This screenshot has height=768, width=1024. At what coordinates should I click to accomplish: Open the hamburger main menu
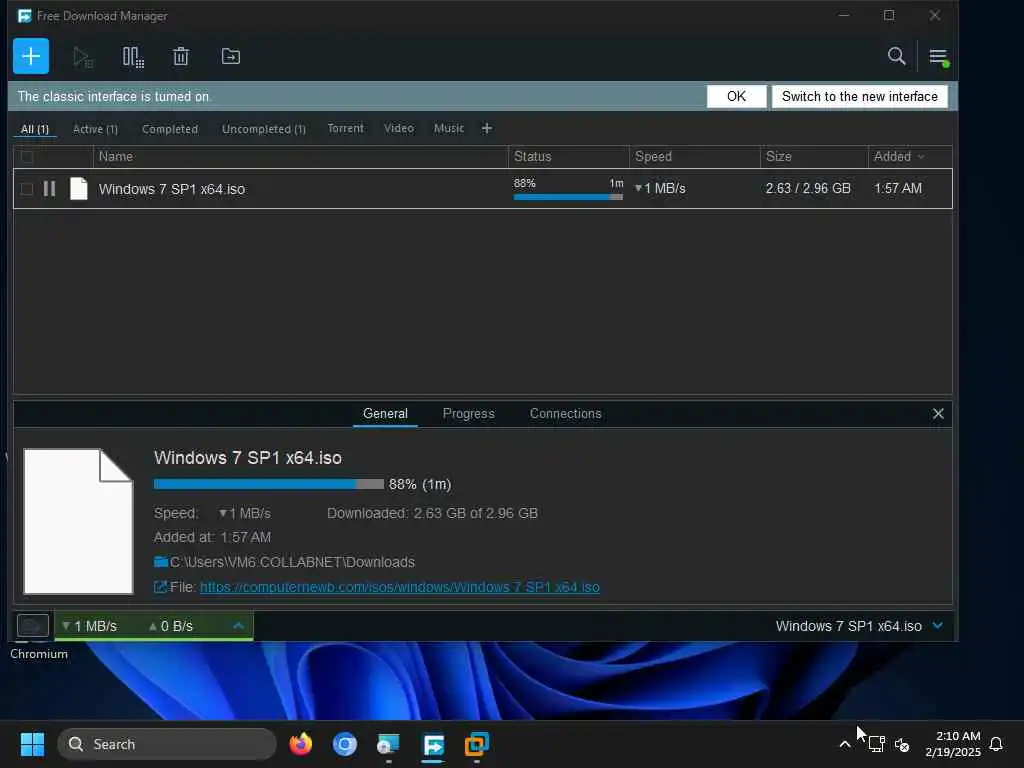(x=939, y=57)
